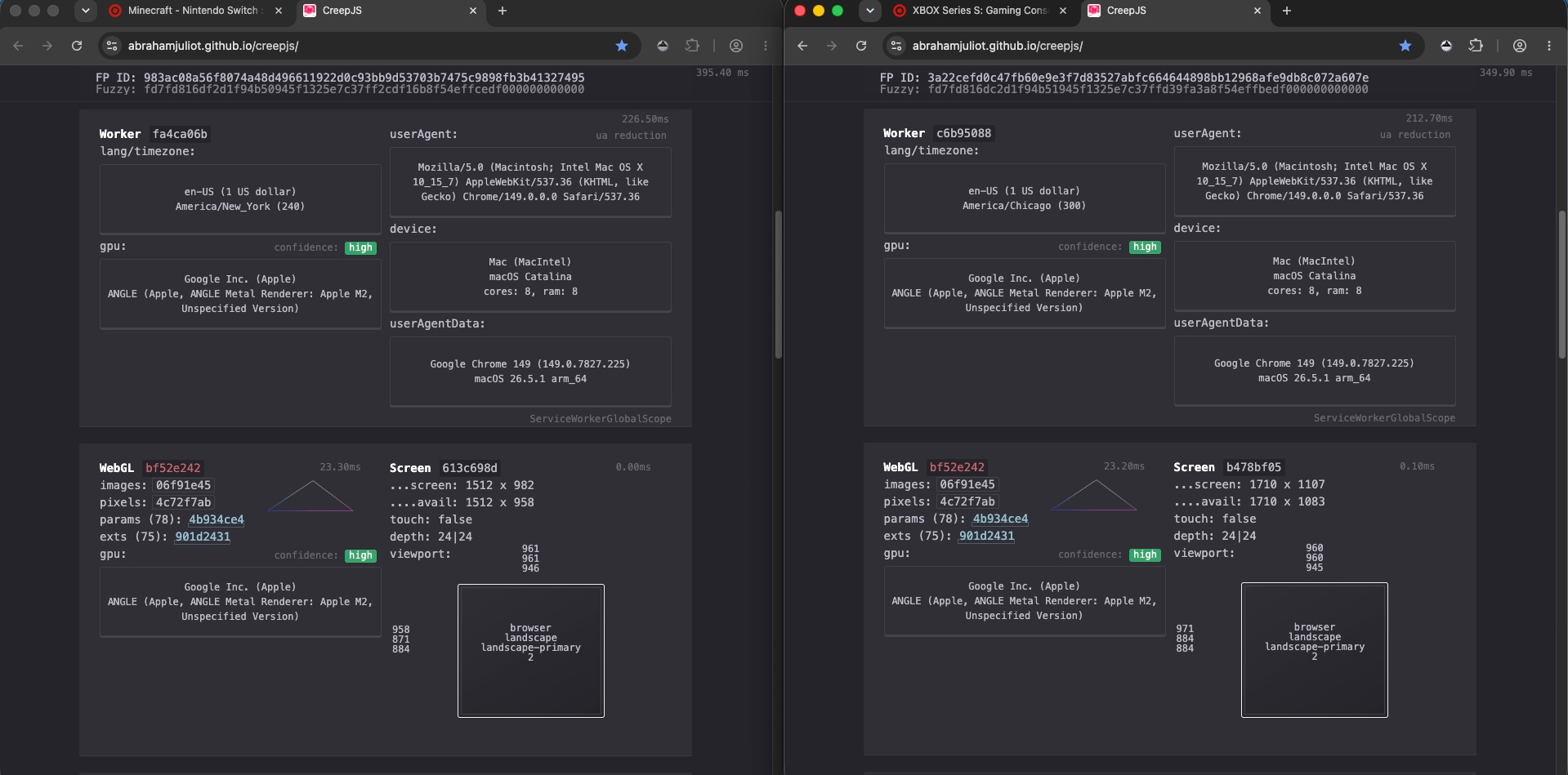1568x775 pixels.
Task: Expand tab search dropdown in right window
Action: coord(869,11)
